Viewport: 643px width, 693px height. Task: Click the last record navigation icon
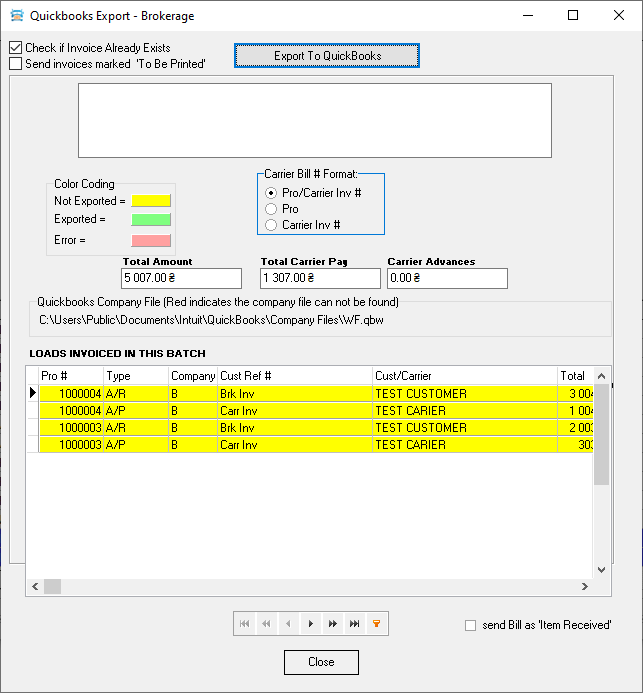[354, 624]
